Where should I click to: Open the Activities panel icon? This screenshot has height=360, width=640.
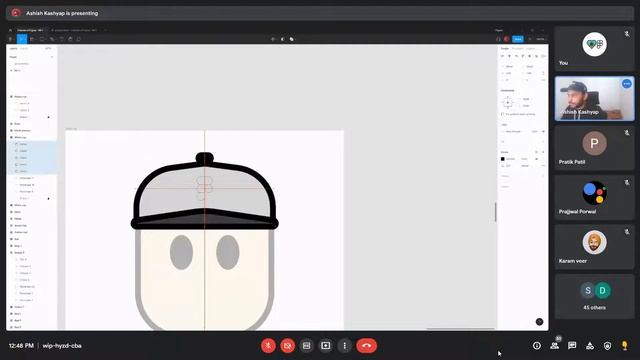click(x=590, y=346)
